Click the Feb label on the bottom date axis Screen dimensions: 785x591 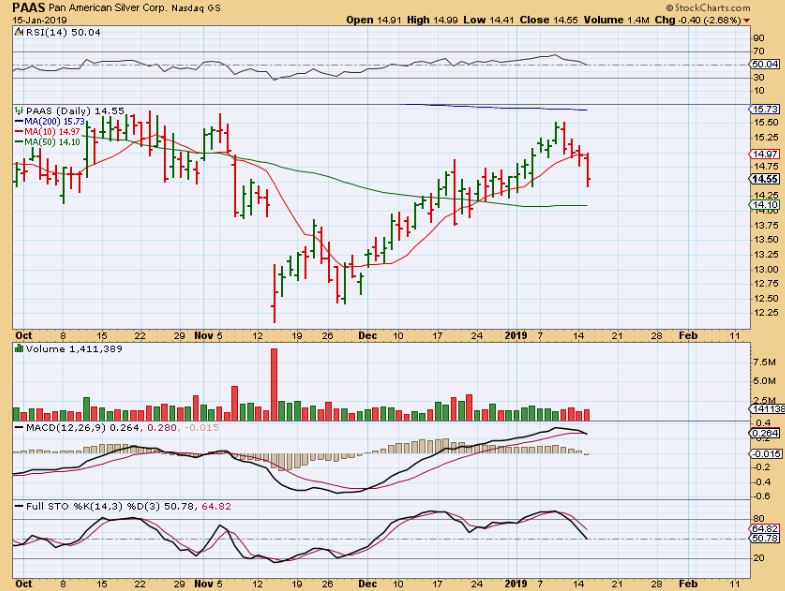688,584
